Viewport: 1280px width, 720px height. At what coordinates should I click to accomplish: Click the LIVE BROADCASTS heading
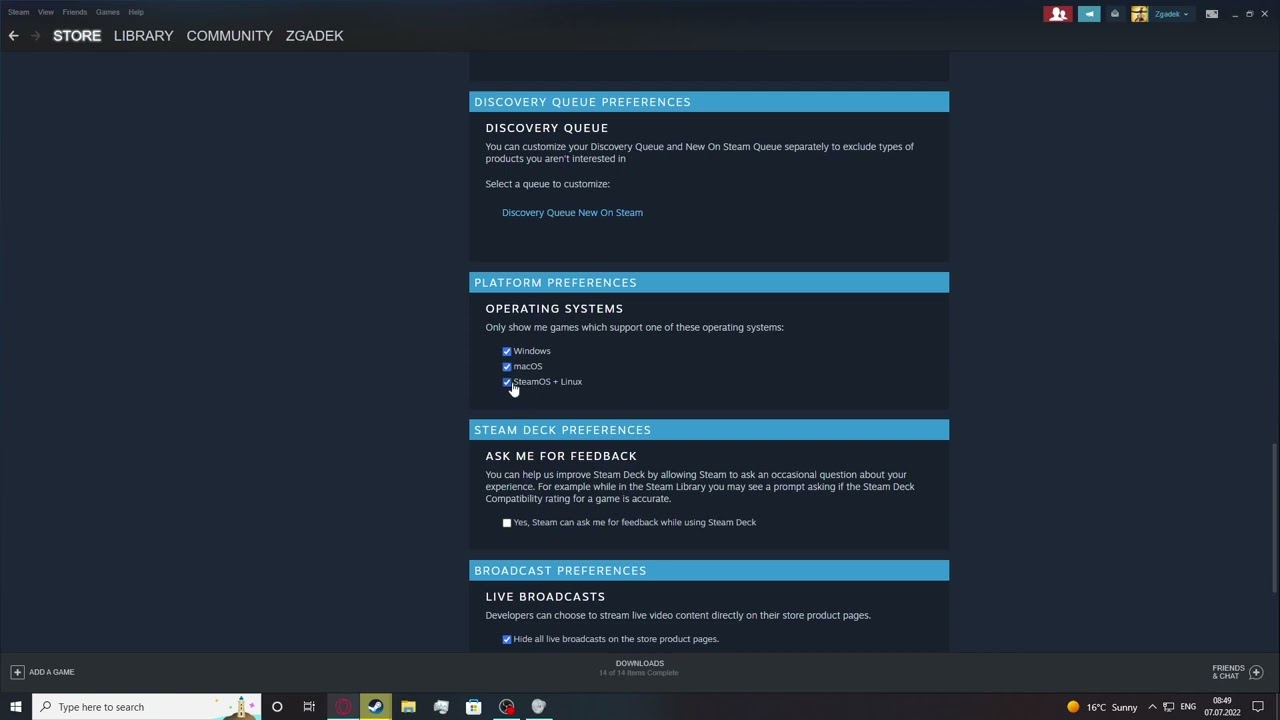[545, 597]
